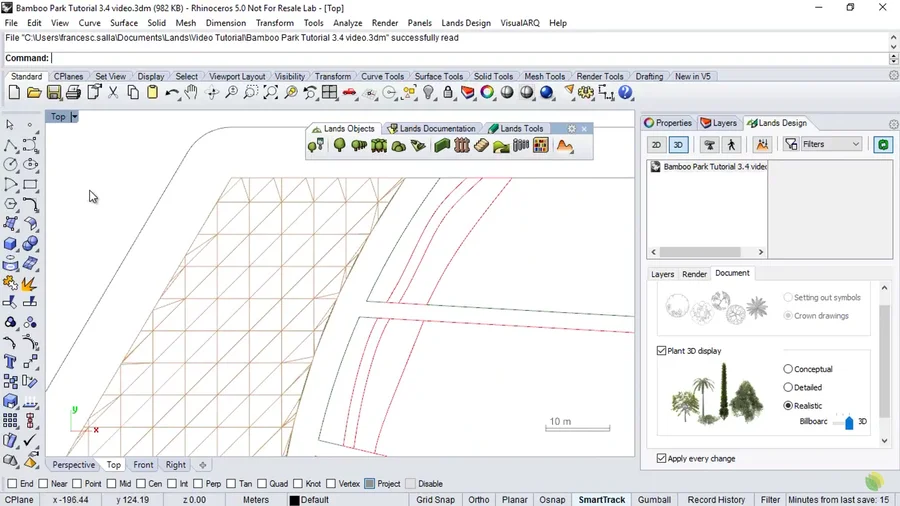Click the orange terrain icon
Screen dimensions: 900x506
pos(565,146)
